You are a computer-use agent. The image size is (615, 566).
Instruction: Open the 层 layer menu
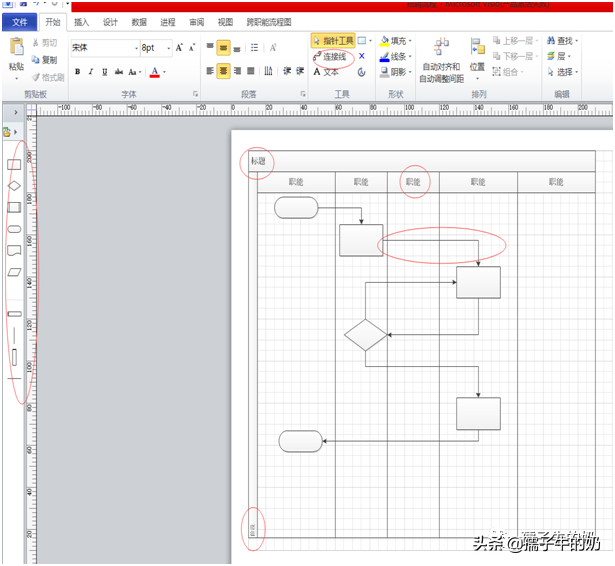[x=559, y=56]
